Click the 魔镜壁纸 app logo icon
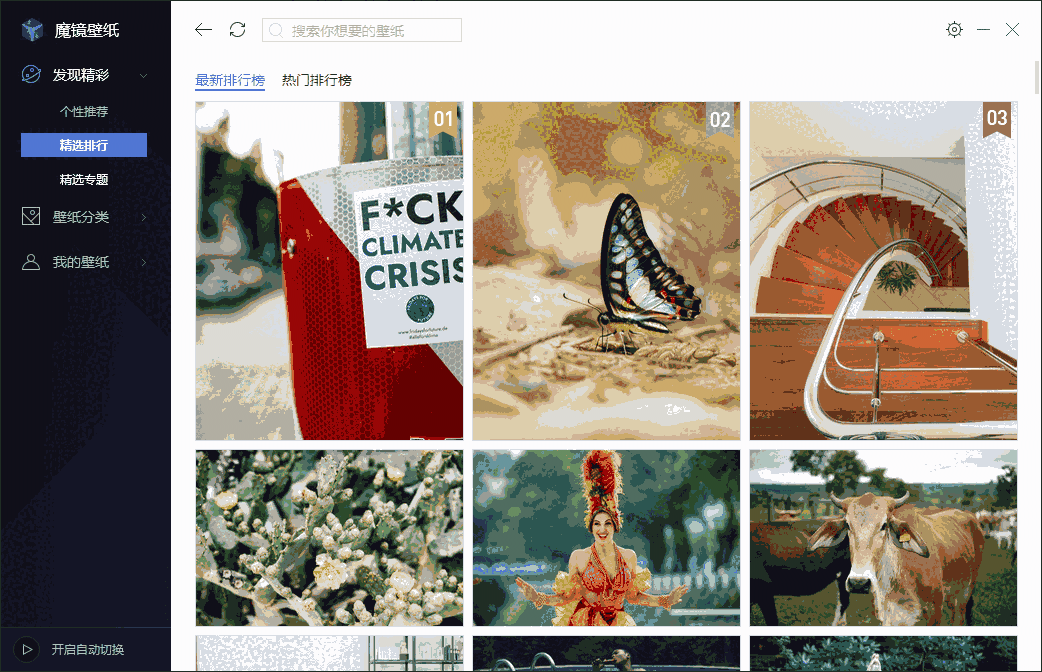The image size is (1042, 672). [x=32, y=30]
